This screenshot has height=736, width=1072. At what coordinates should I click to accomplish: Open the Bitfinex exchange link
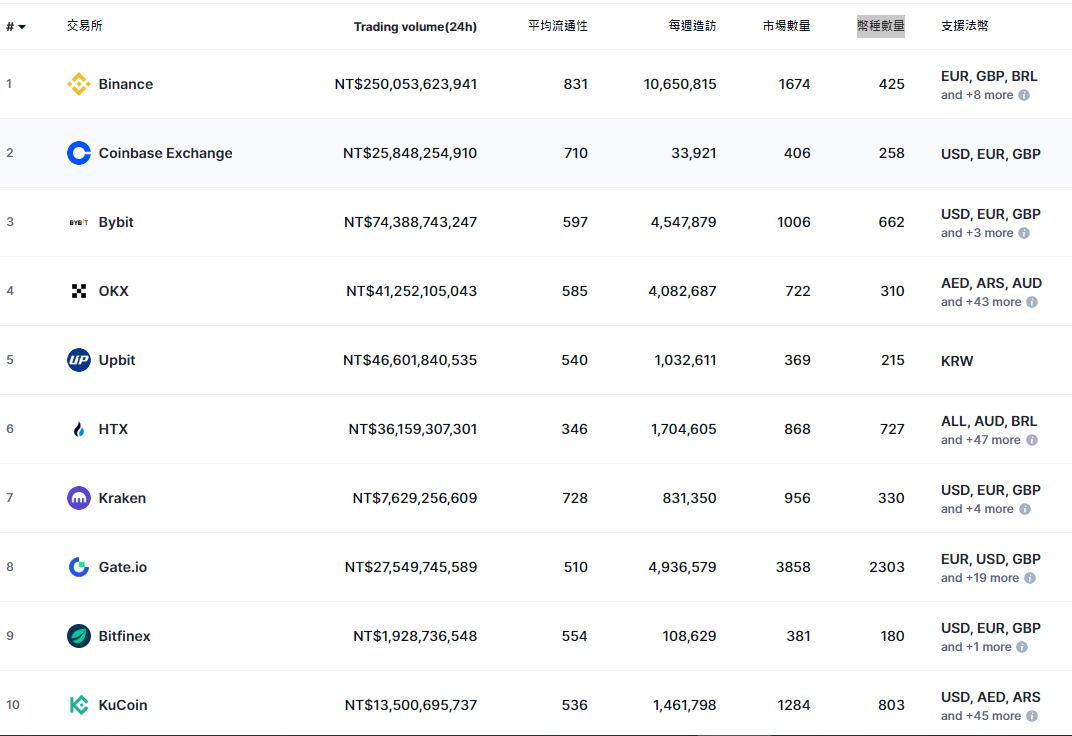tap(124, 636)
